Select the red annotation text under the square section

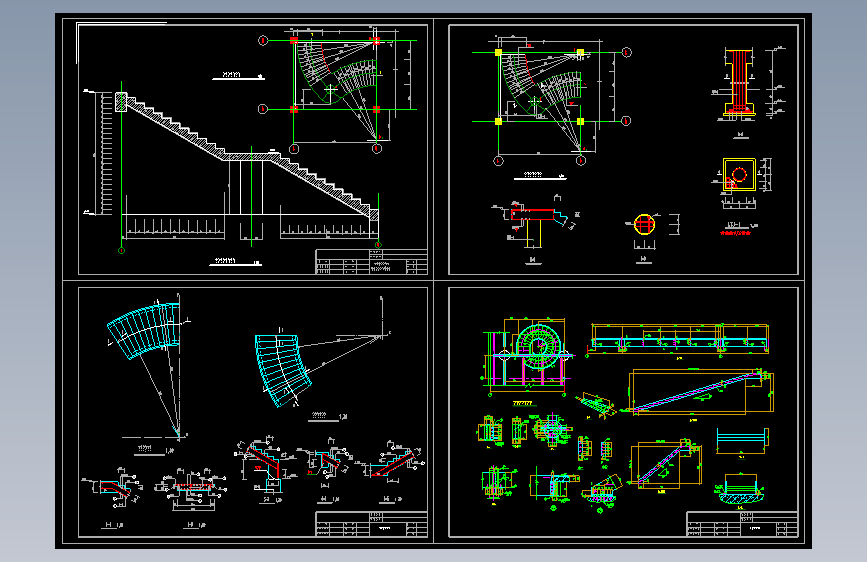735,233
